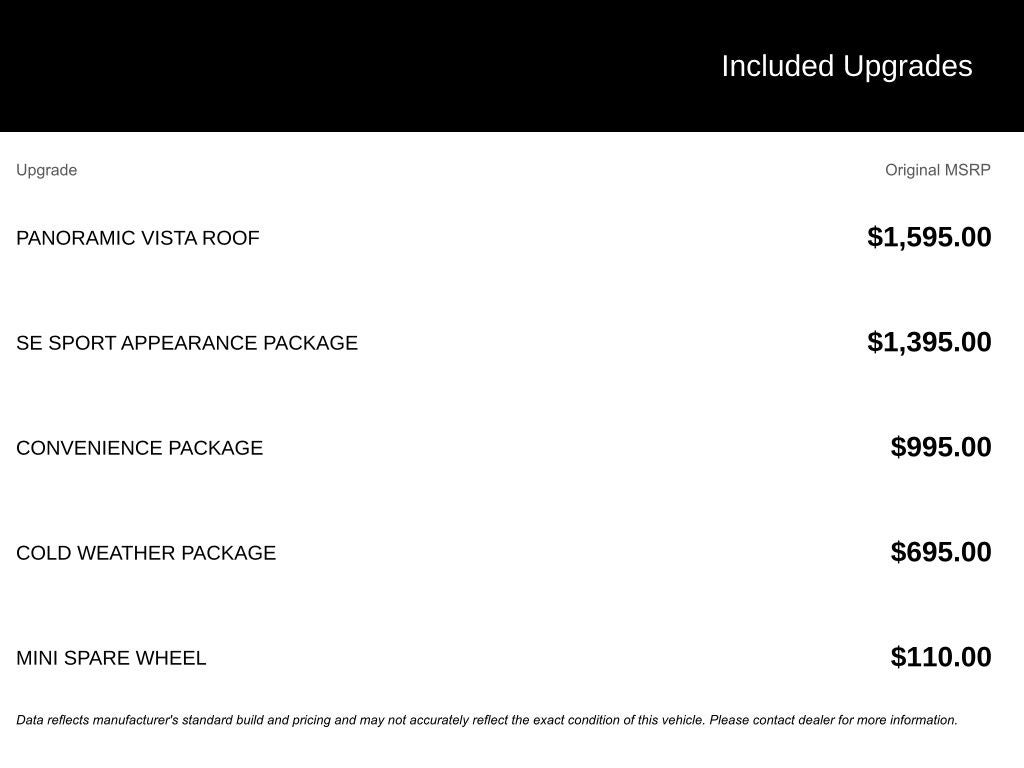Select the $1,395.00 MSRP value
1024x768 pixels.
929,342
